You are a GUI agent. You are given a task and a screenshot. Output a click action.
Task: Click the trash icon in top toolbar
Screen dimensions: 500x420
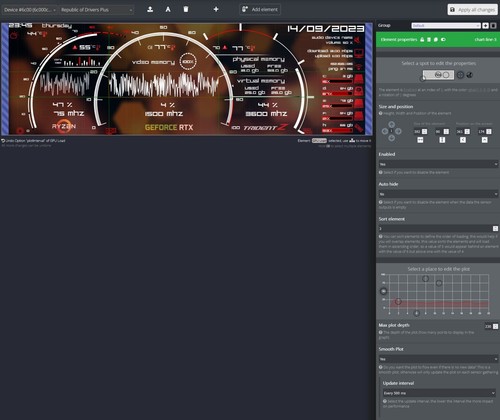[186, 9]
